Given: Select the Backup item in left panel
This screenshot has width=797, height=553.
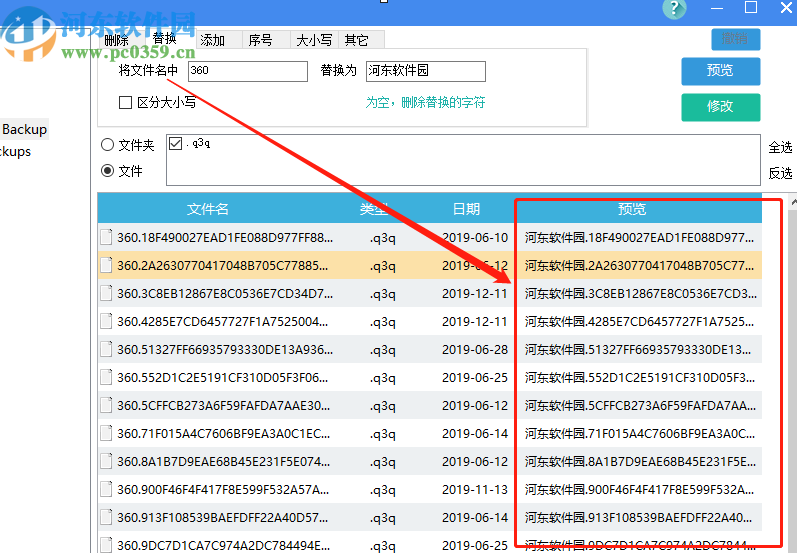Looking at the screenshot, I should pos(24,129).
